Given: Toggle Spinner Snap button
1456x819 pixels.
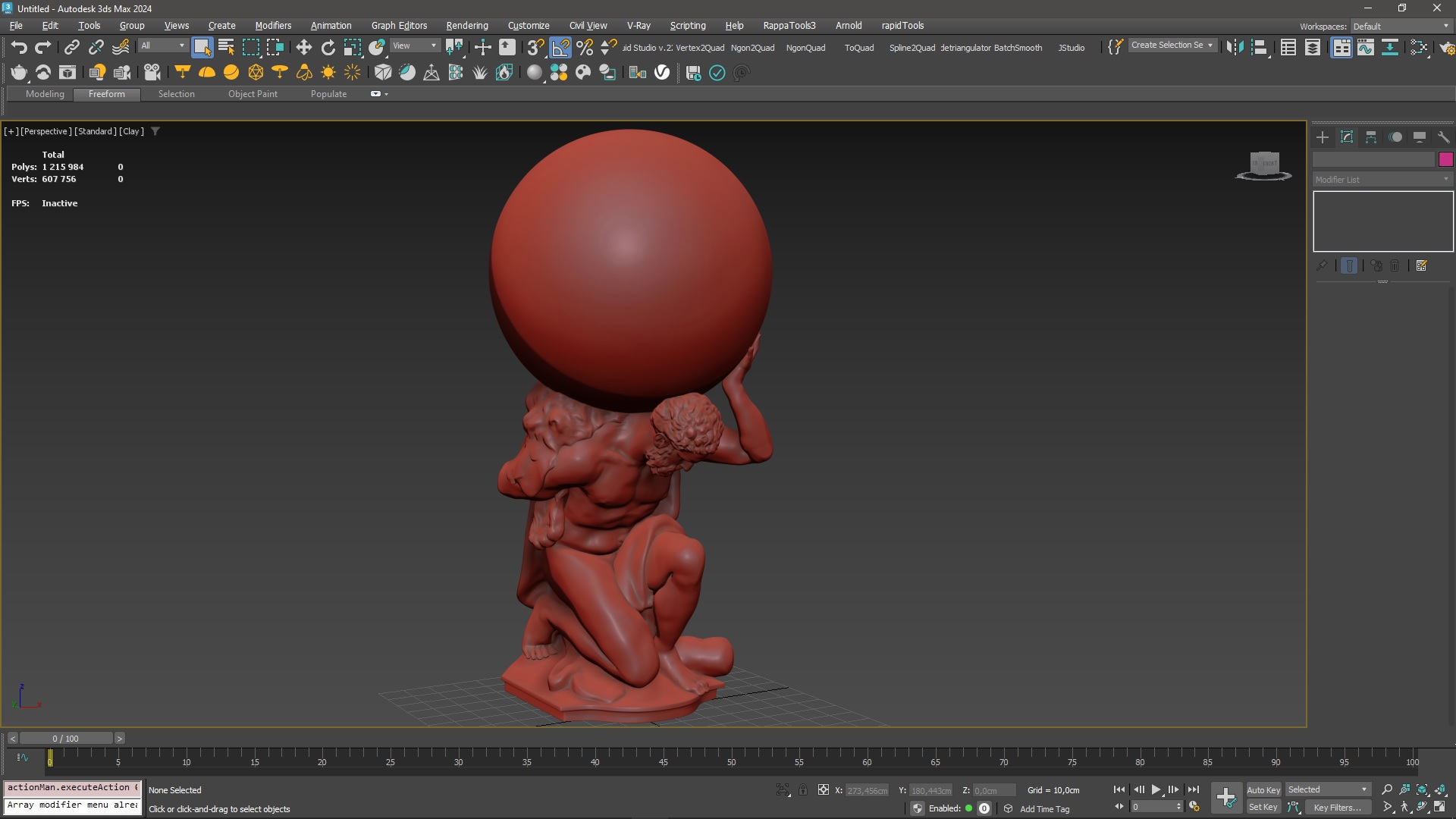Looking at the screenshot, I should tap(608, 47).
